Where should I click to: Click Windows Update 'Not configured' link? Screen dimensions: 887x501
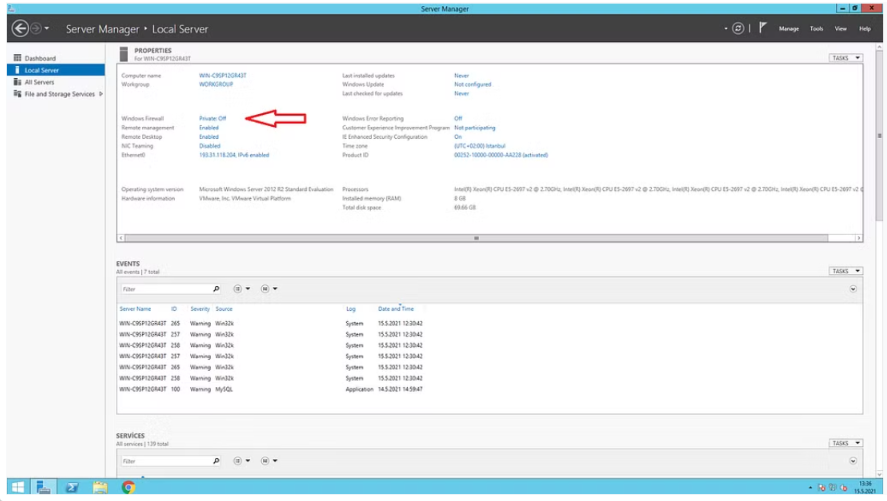472,84
